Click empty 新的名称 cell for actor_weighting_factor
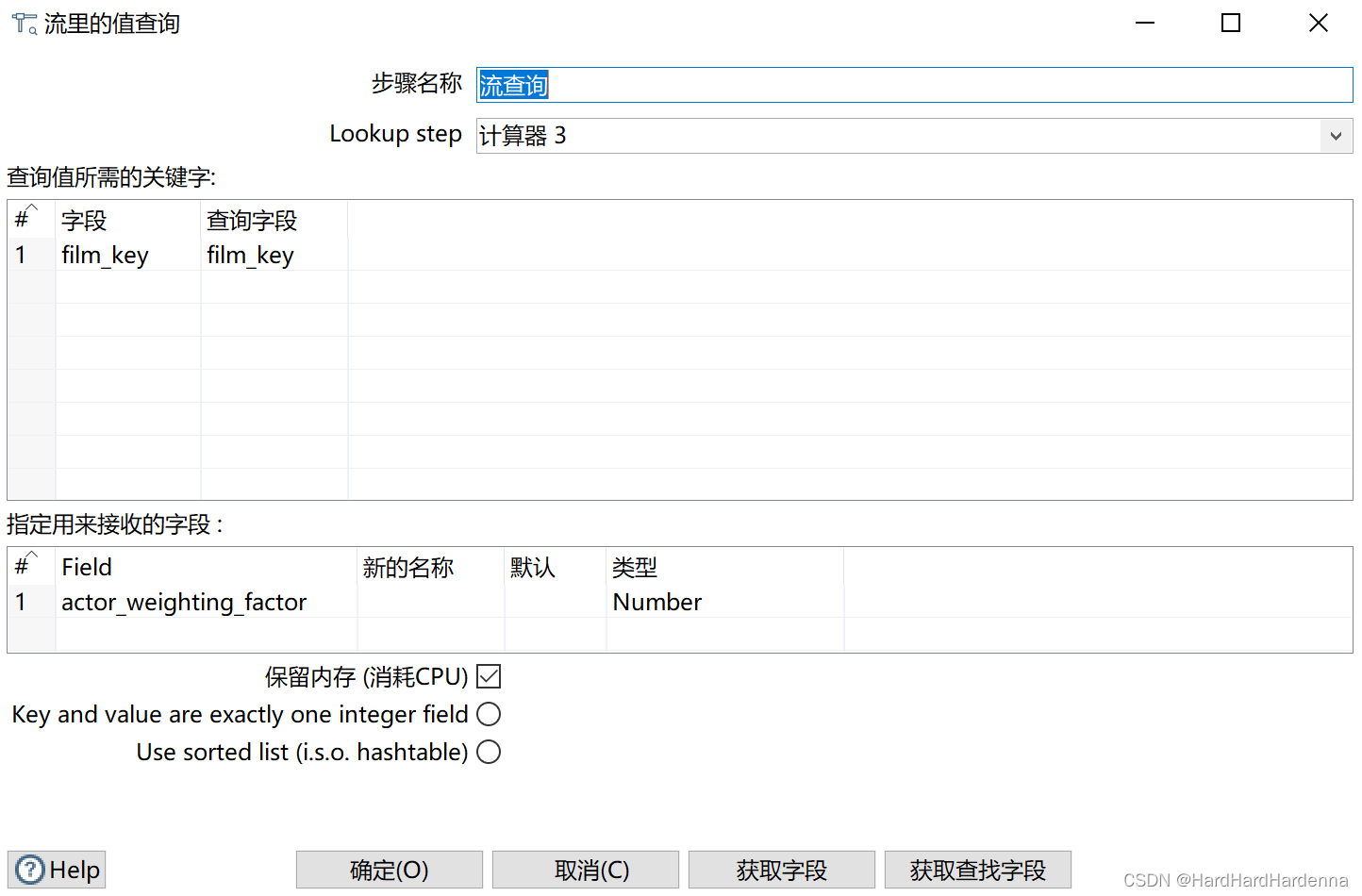 (x=431, y=602)
